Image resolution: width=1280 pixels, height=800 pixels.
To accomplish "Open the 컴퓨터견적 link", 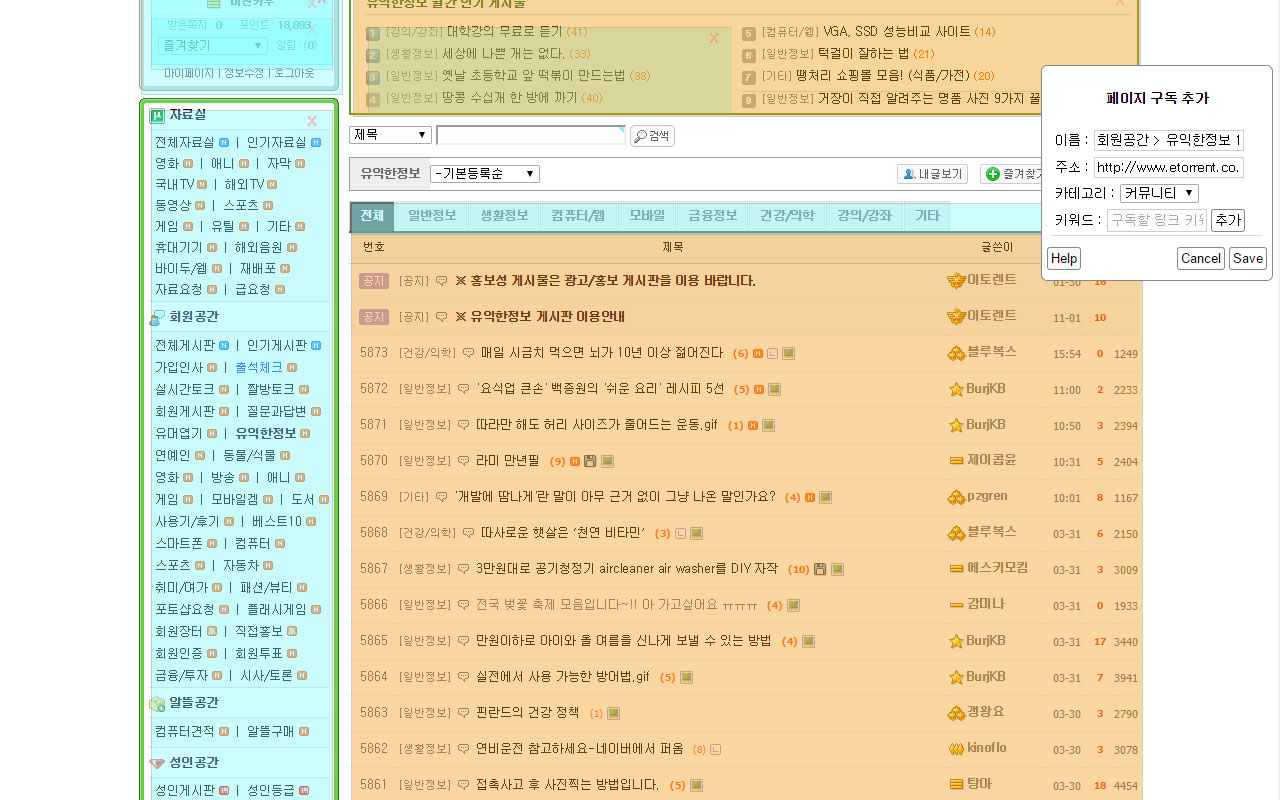I will coord(184,731).
